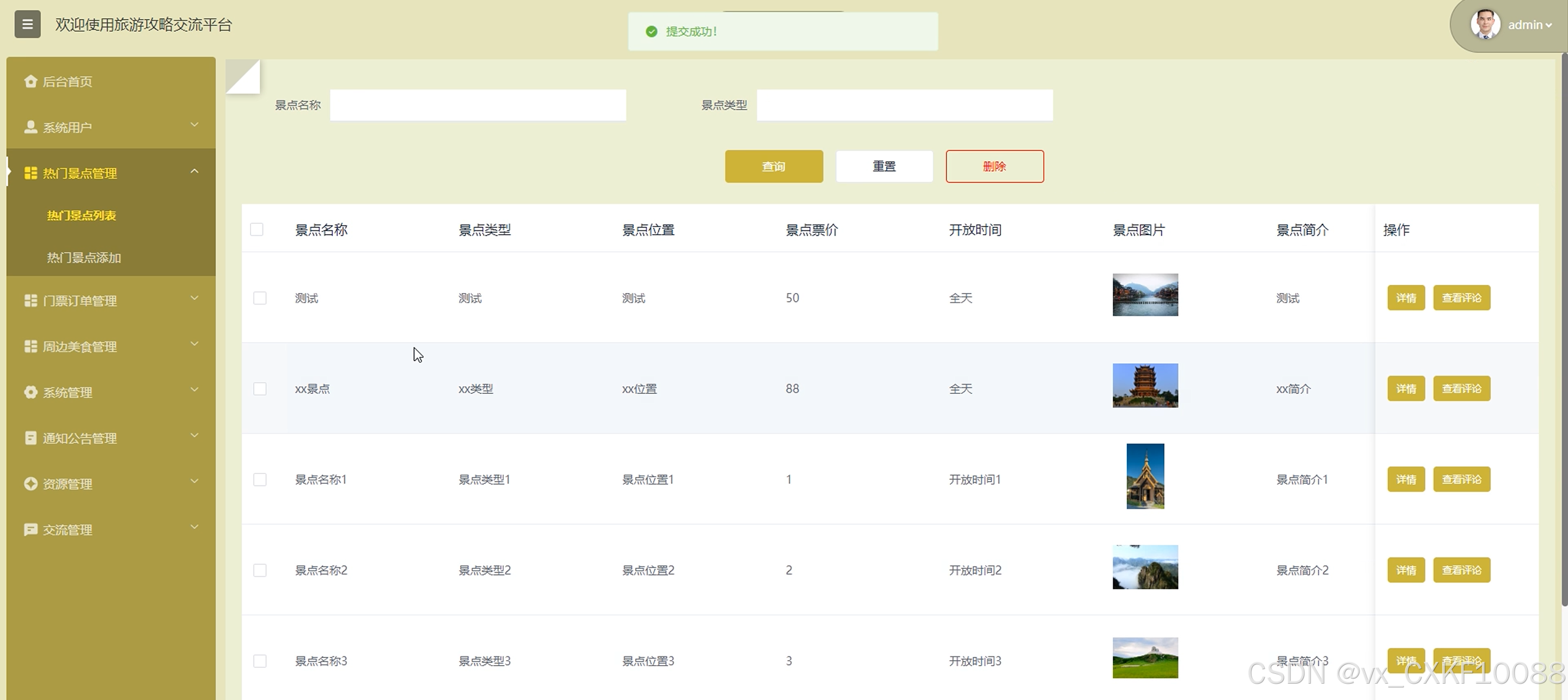Tick the checkbox for the 景点名称1 row
Viewport: 1568px width, 700px height.
pyautogui.click(x=260, y=479)
